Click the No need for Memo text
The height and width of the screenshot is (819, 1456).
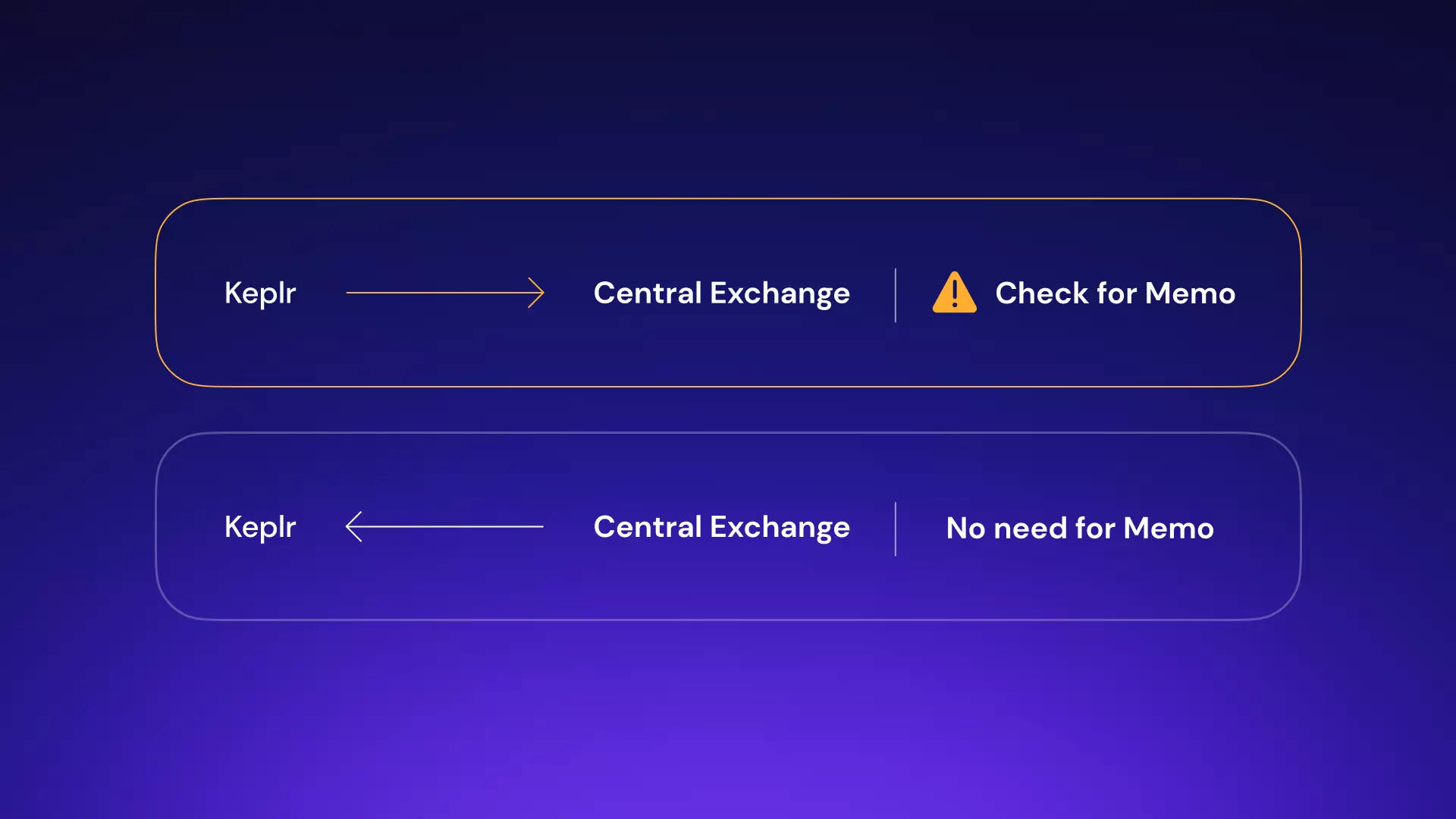point(1080,528)
